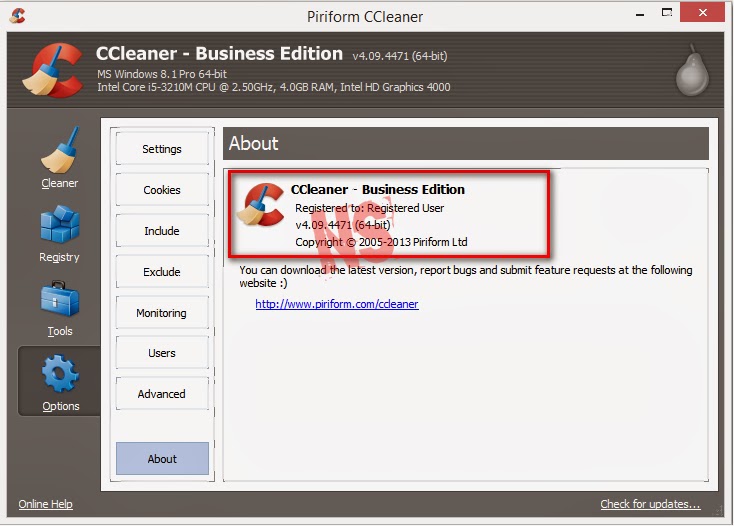Open the Cleaner section
The image size is (734, 526).
pyautogui.click(x=59, y=158)
